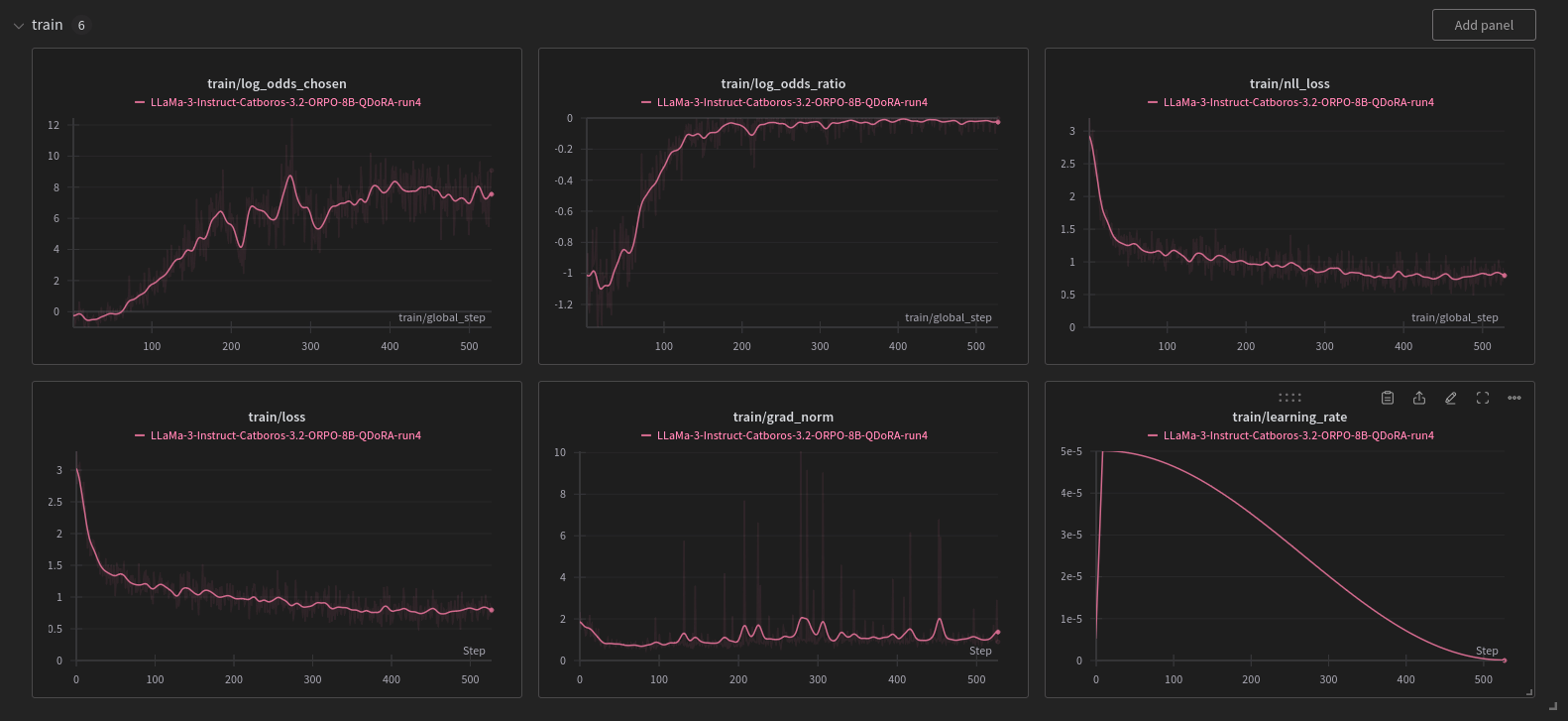The image size is (1568, 721).
Task: Click the panel count badge showing 6
Action: pos(81,26)
